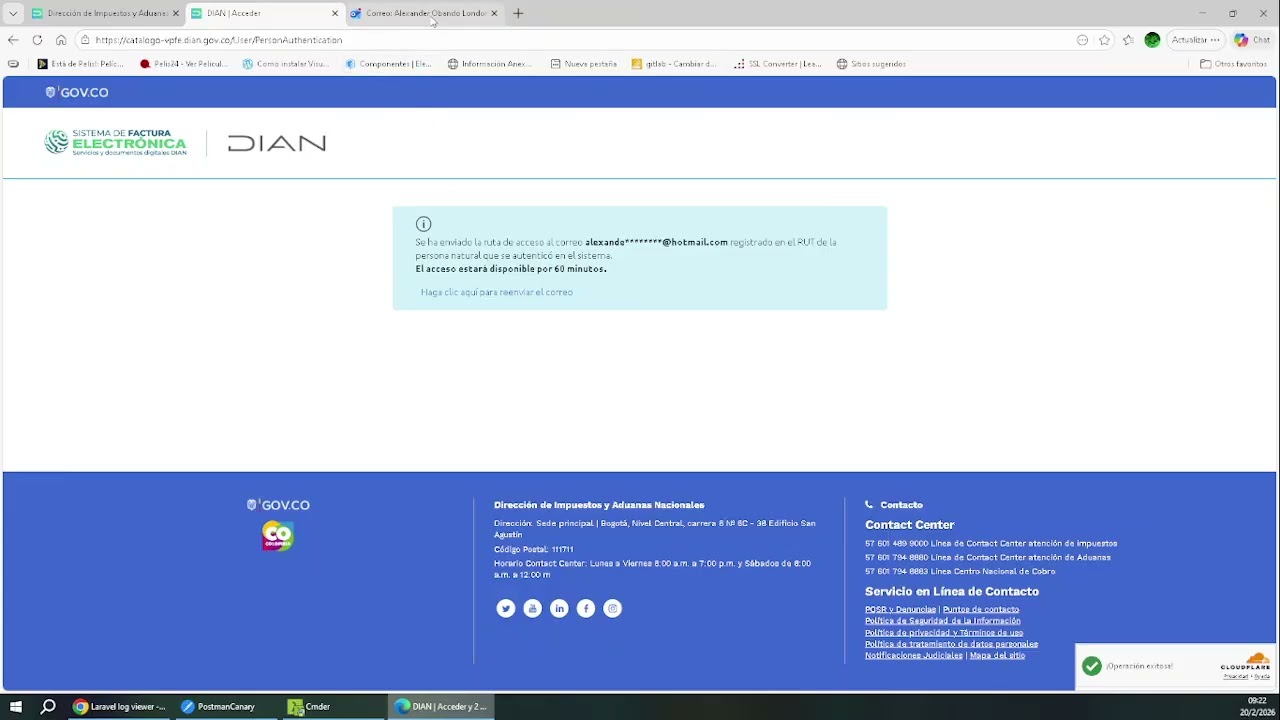Open 'SSL Converter' bookmark
The width and height of the screenshot is (1280, 720).
777,64
